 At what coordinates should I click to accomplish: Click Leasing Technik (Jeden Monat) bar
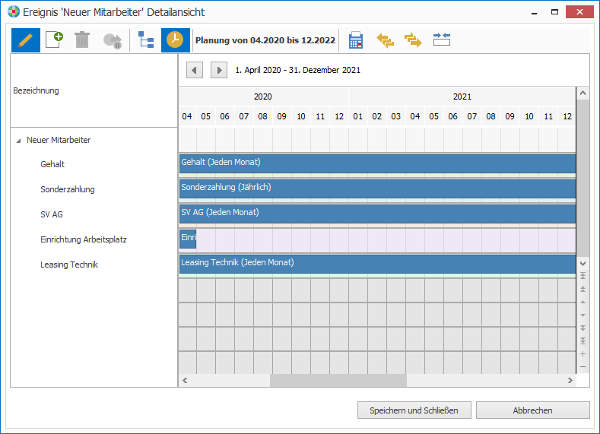[378, 264]
